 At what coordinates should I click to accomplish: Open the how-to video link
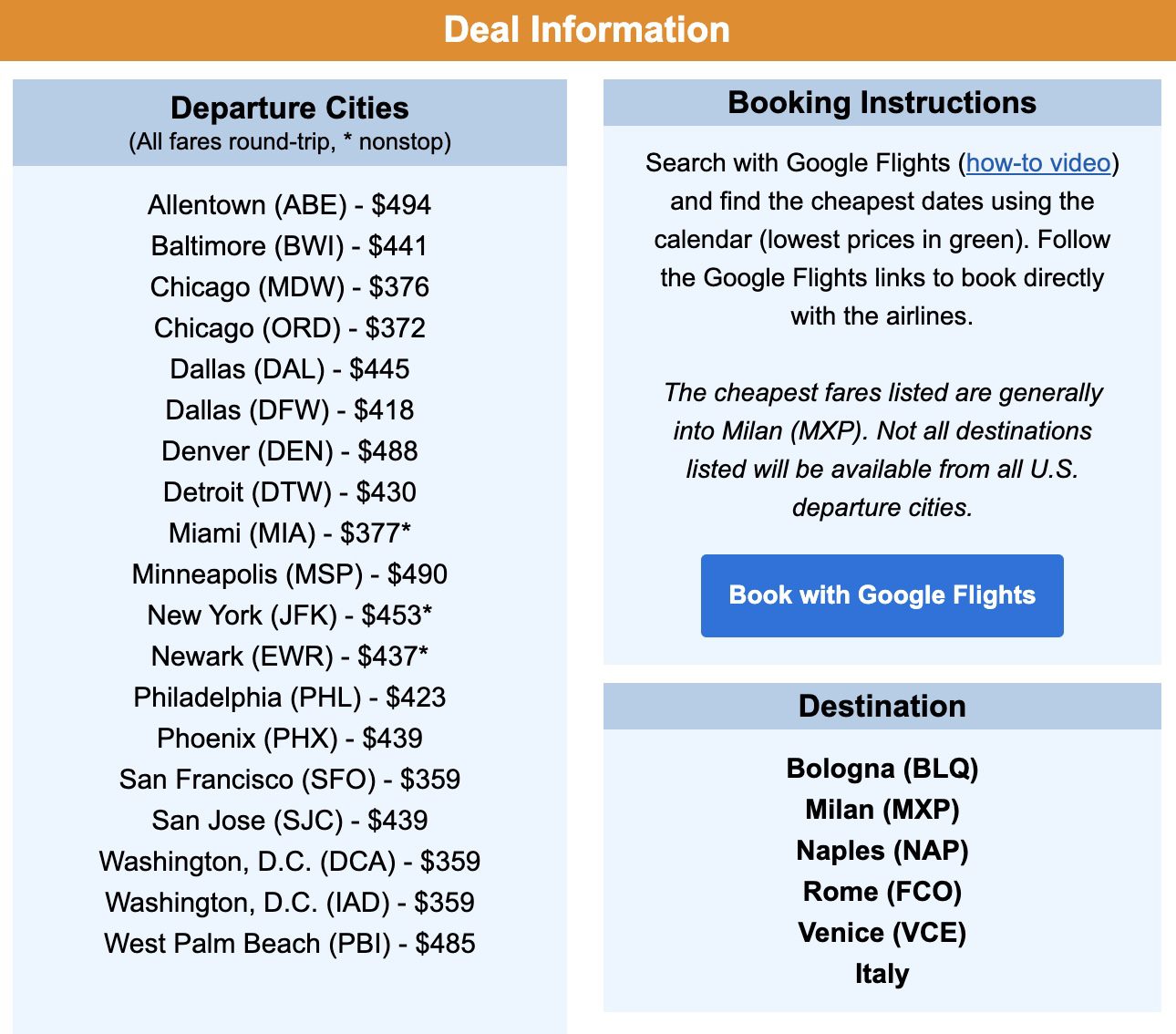1039,164
